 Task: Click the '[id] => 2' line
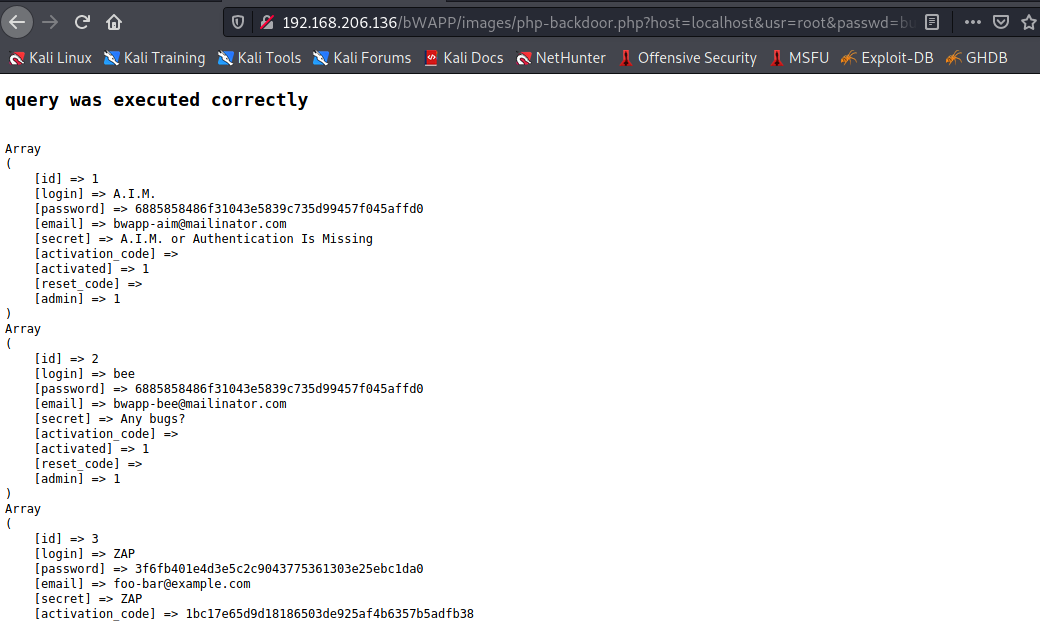coord(66,359)
